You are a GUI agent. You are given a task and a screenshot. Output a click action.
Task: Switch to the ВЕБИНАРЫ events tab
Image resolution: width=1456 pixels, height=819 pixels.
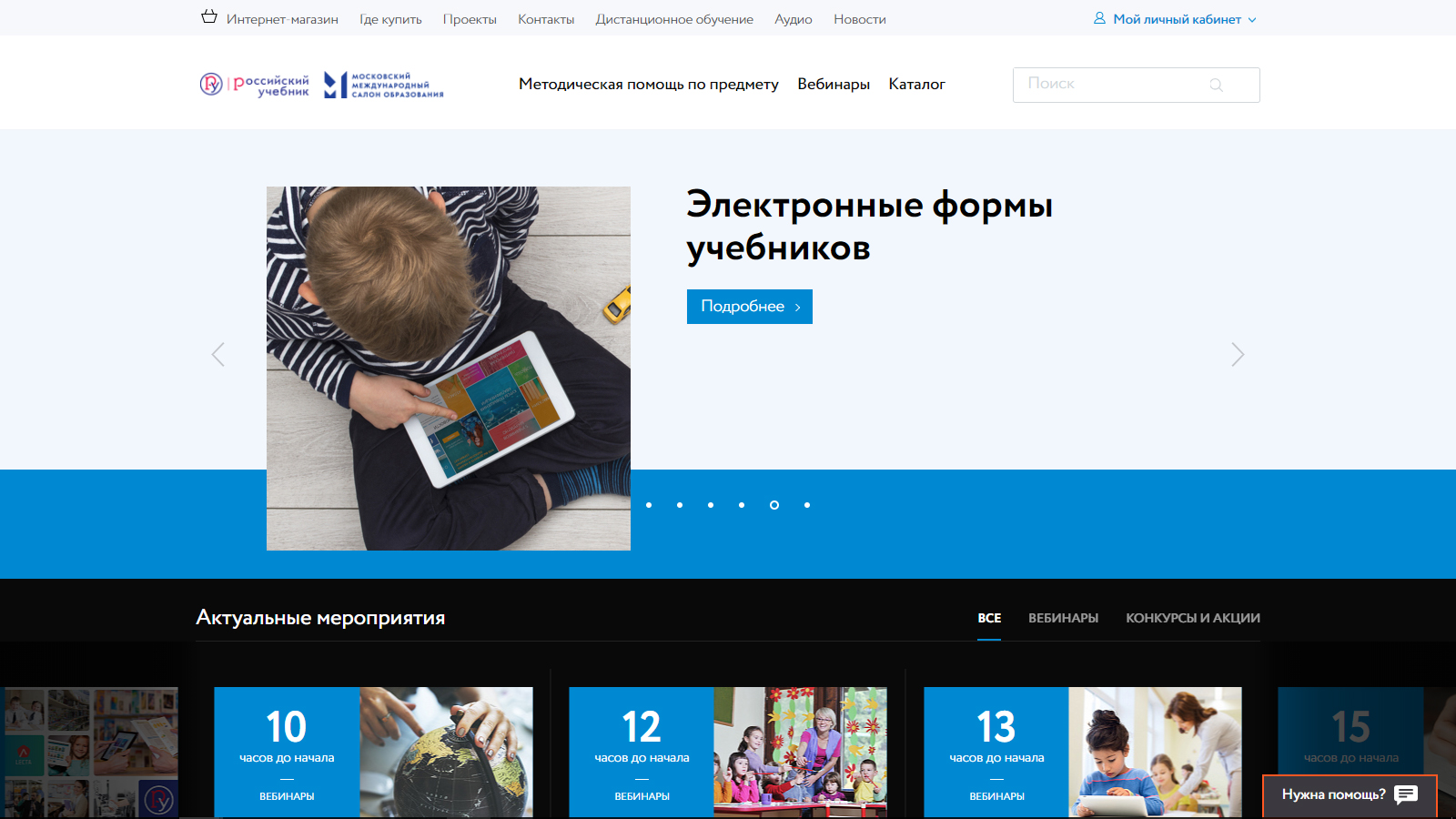1064,618
